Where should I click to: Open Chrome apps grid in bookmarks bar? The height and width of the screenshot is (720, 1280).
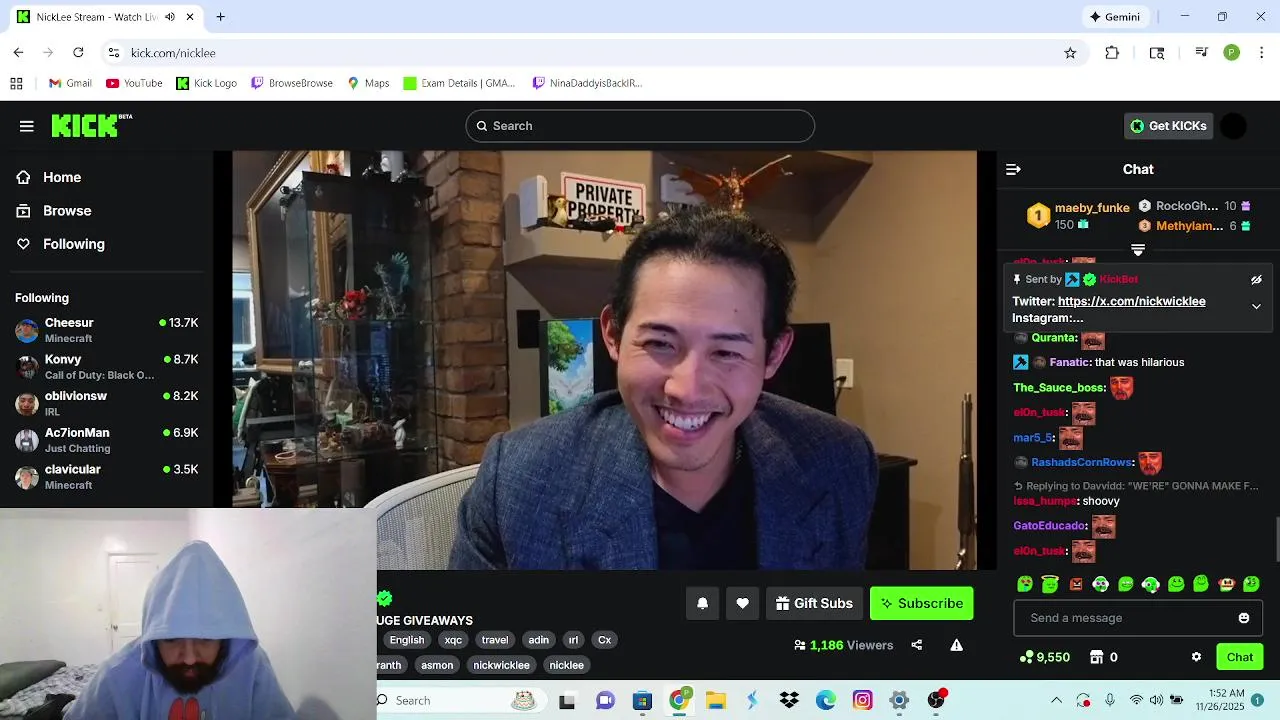(16, 83)
